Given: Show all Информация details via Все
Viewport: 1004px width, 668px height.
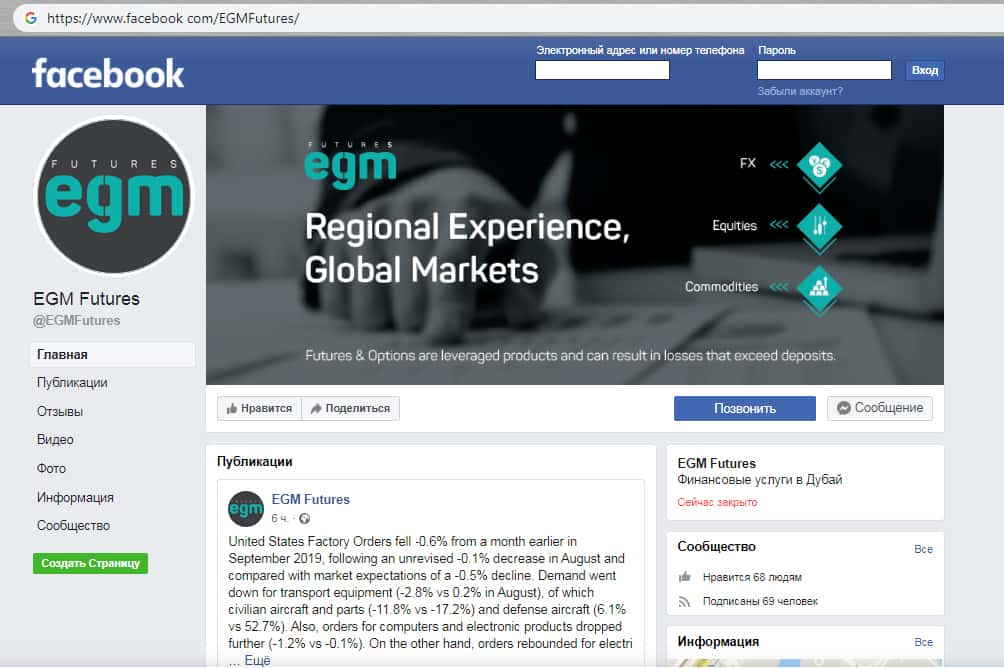Looking at the screenshot, I should [x=923, y=642].
